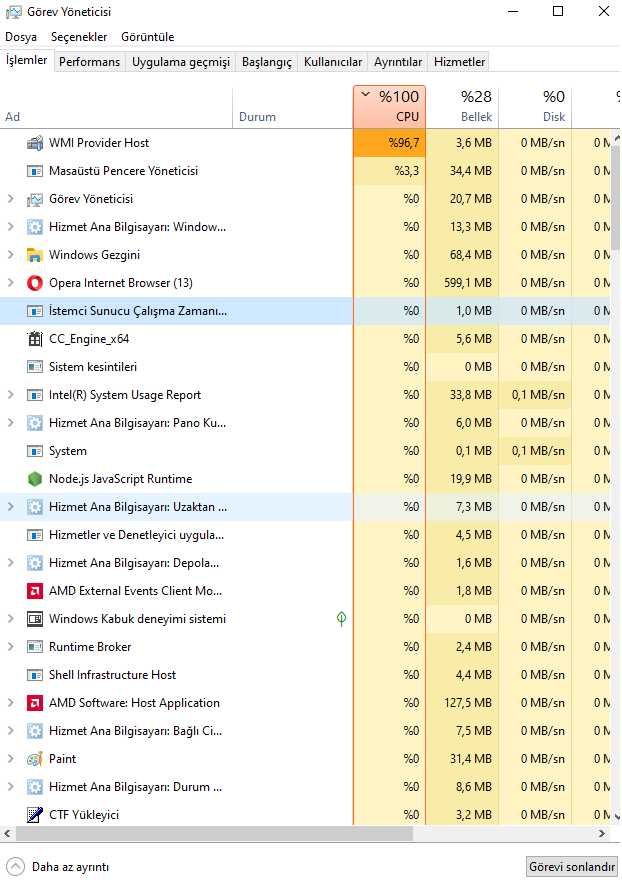This screenshot has width=622, height=889.
Task: Collapse details with Daha az ayrıntı arrow
Action: click(x=15, y=867)
